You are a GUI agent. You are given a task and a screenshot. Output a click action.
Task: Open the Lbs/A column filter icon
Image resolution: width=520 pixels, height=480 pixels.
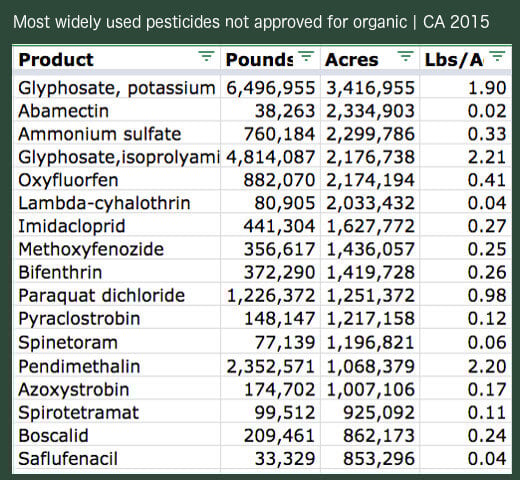click(497, 56)
